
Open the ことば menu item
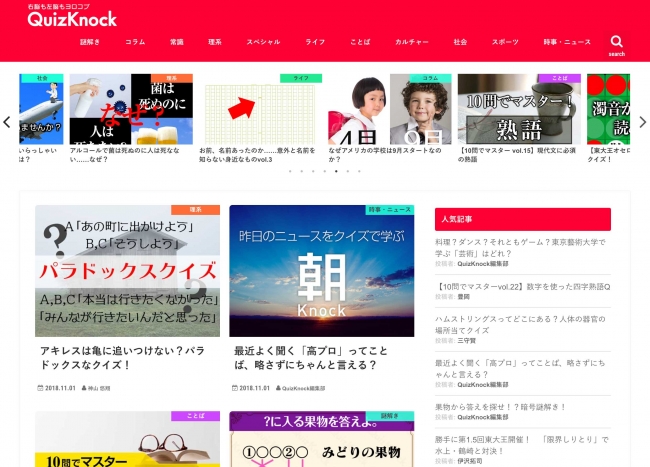click(x=360, y=42)
